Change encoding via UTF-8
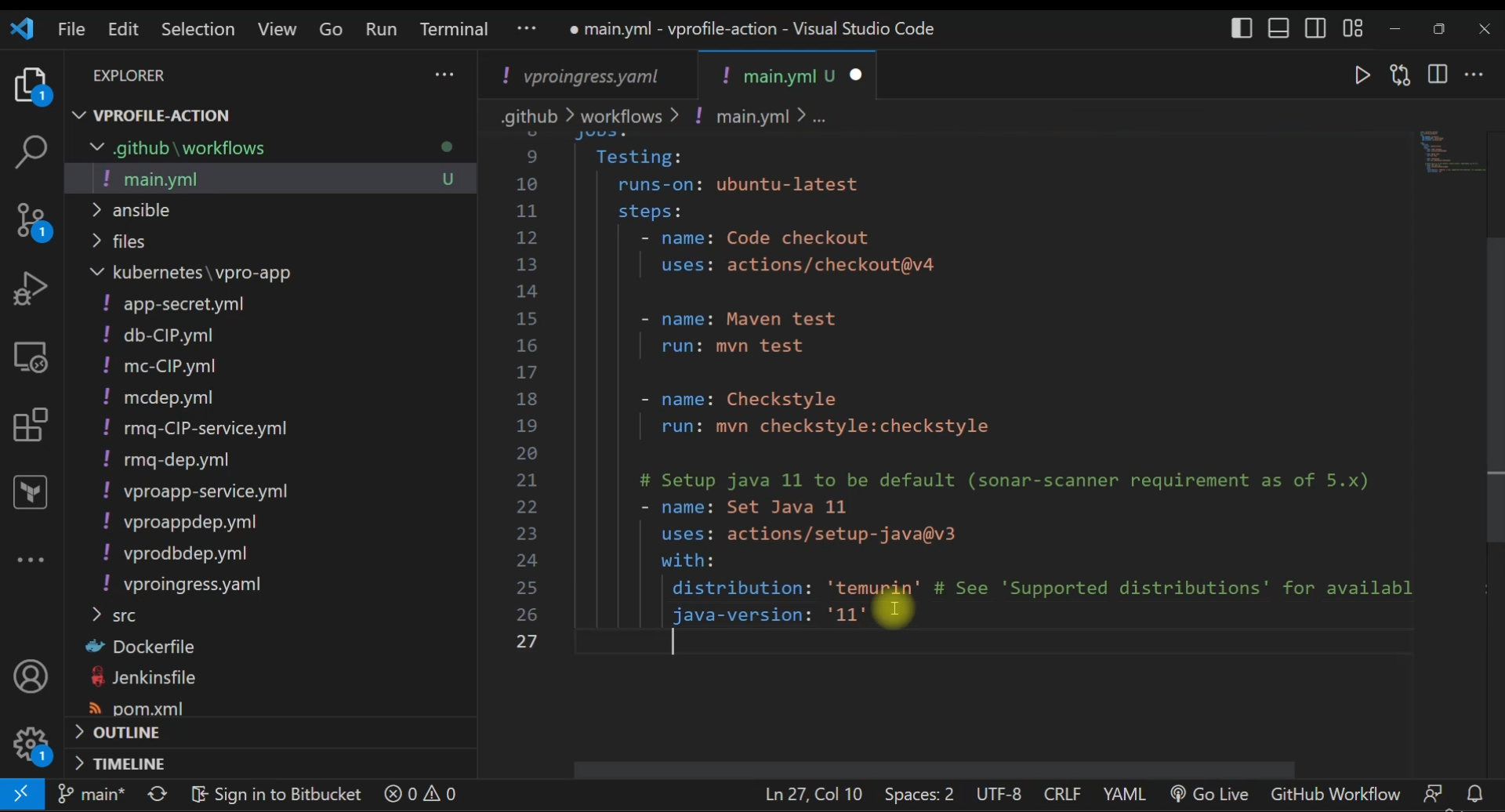 999,795
